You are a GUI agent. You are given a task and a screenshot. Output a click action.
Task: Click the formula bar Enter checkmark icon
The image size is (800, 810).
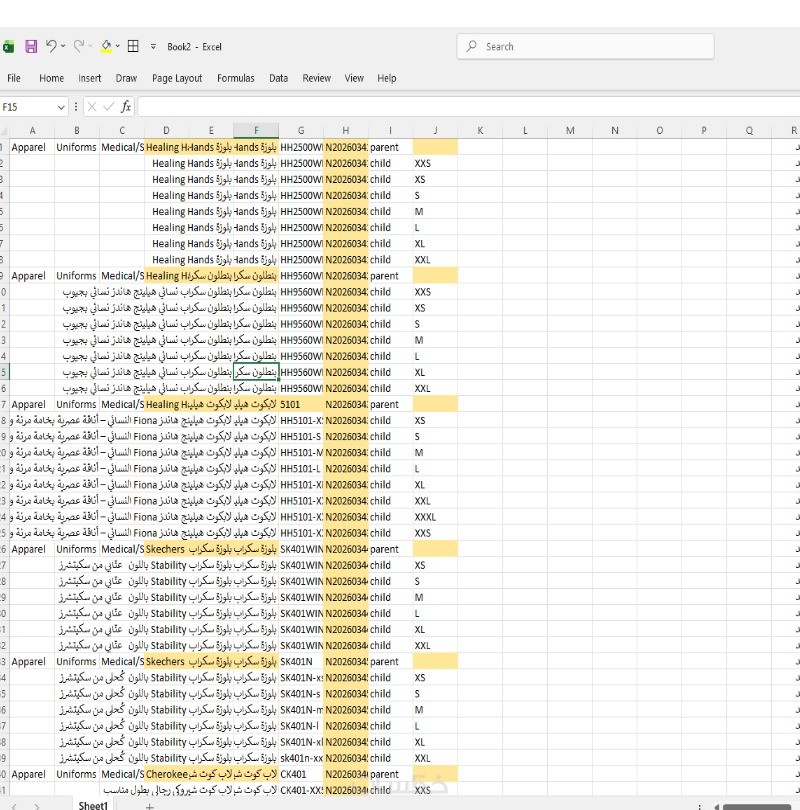(108, 107)
